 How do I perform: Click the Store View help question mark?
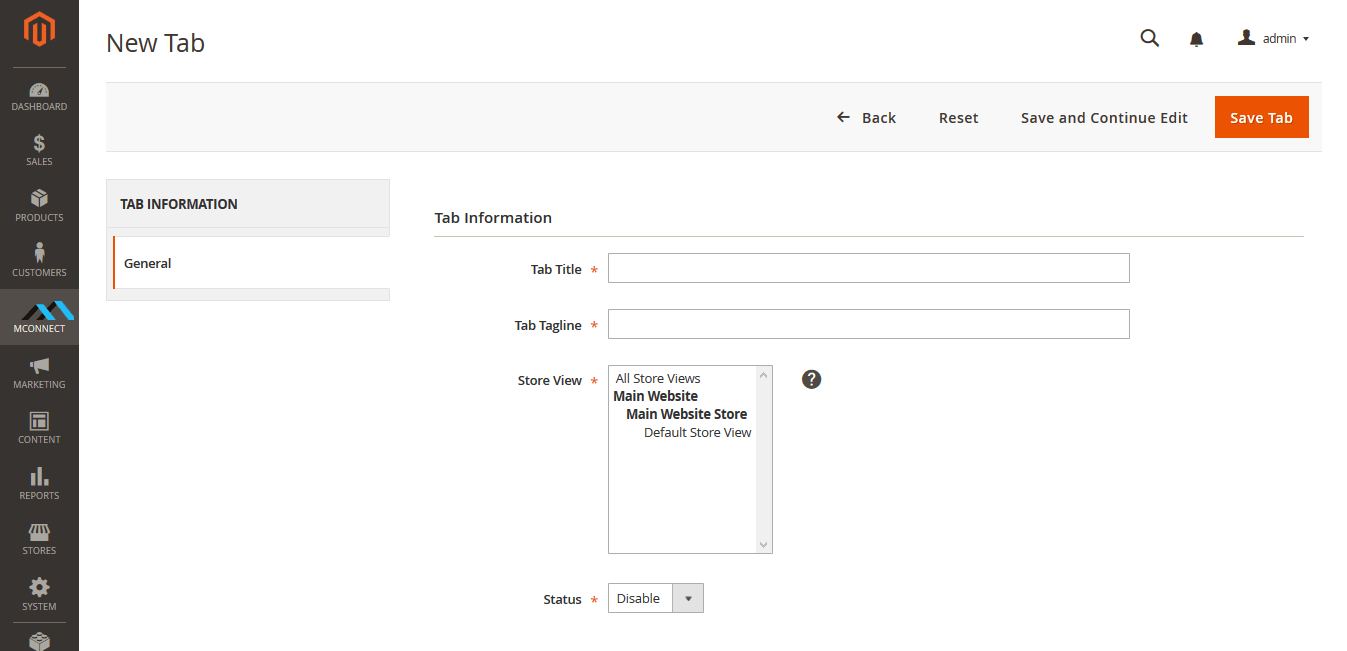[x=811, y=379]
